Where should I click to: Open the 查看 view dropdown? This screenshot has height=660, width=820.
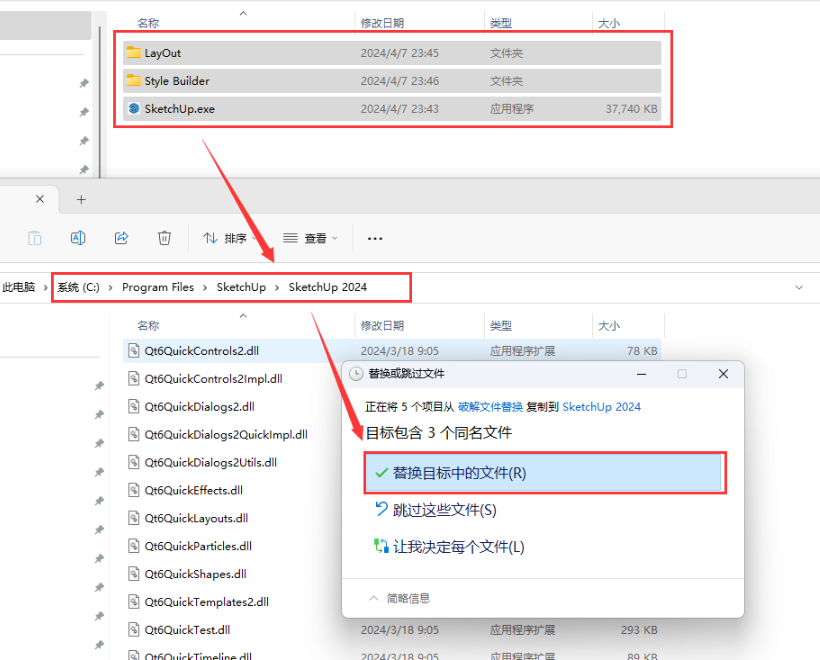pyautogui.click(x=311, y=238)
